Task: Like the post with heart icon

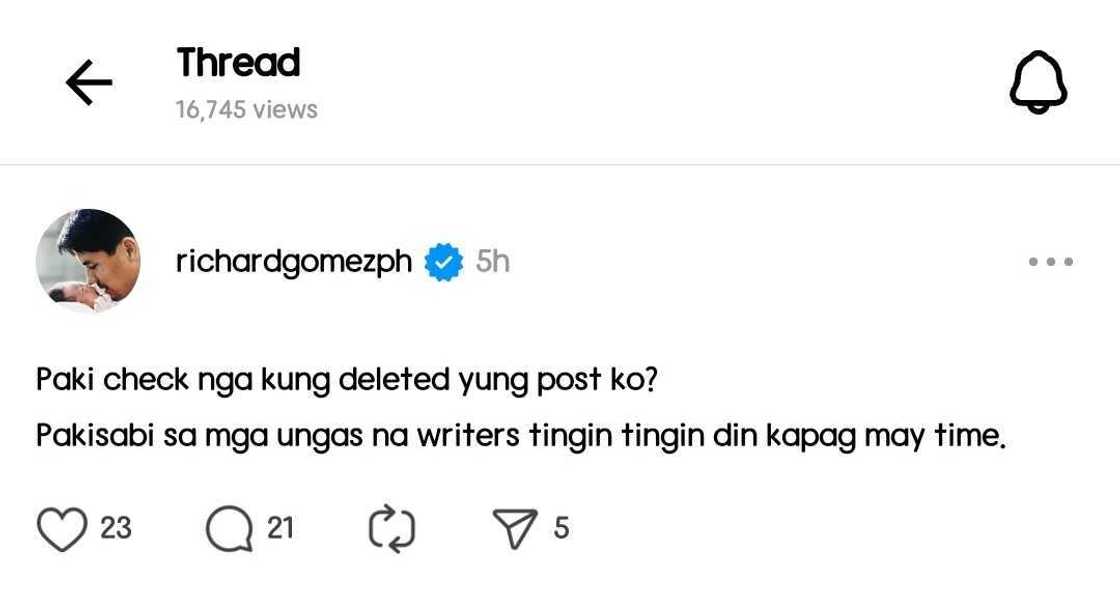Action: click(61, 529)
